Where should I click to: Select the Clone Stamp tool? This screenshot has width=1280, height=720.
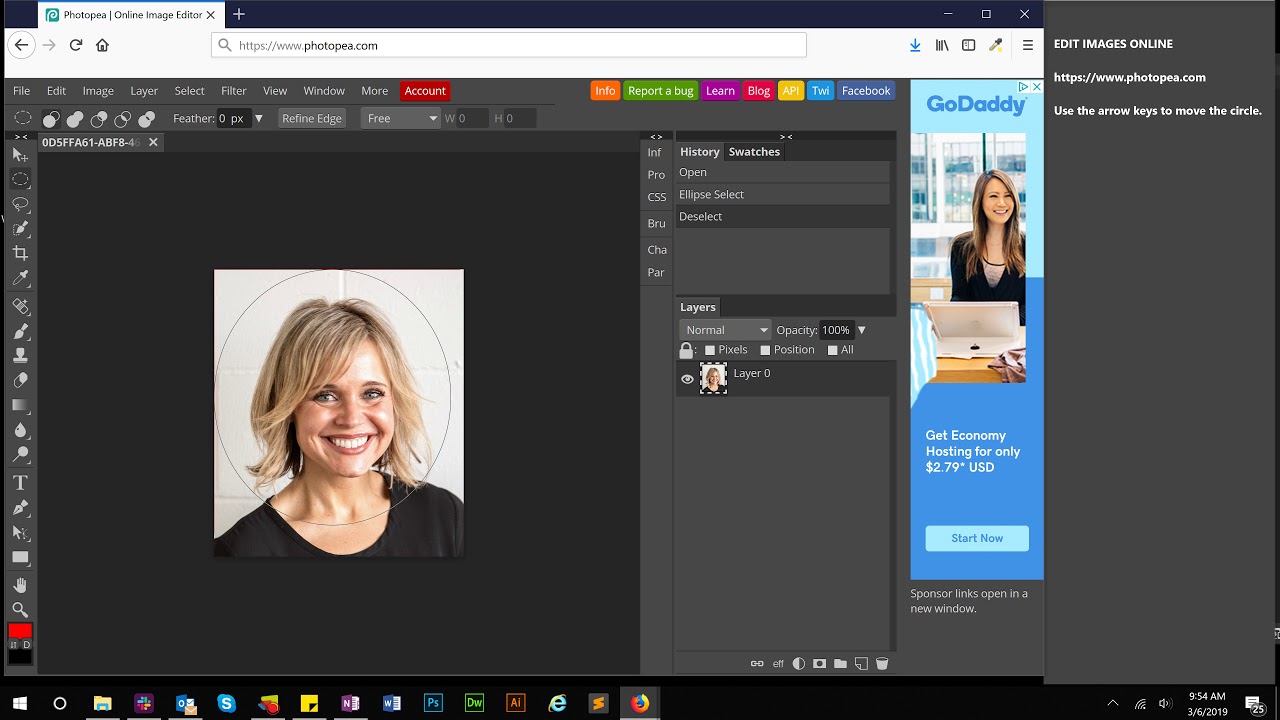(20, 356)
